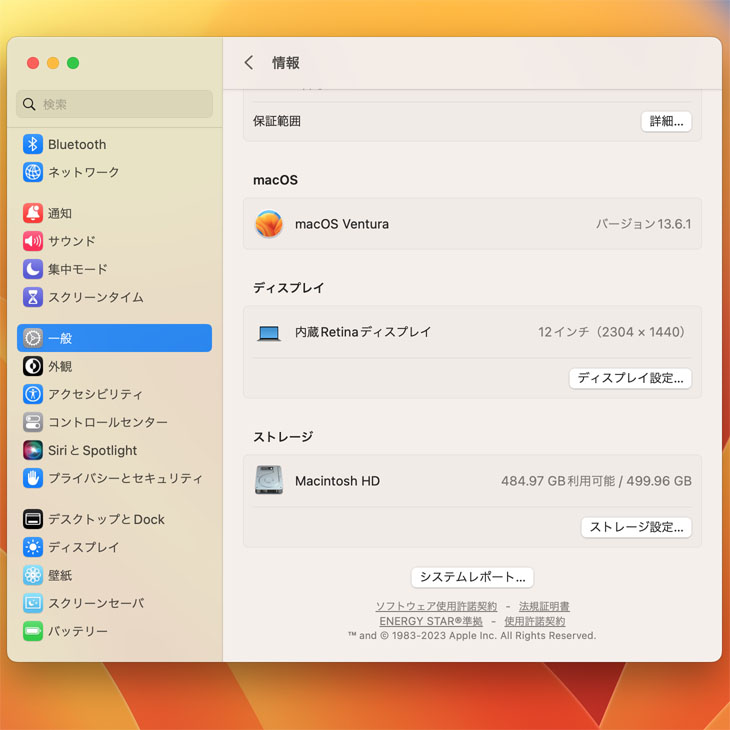Image resolution: width=730 pixels, height=730 pixels.
Task: Click the 外観 appearance icon
Action: pos(33,366)
